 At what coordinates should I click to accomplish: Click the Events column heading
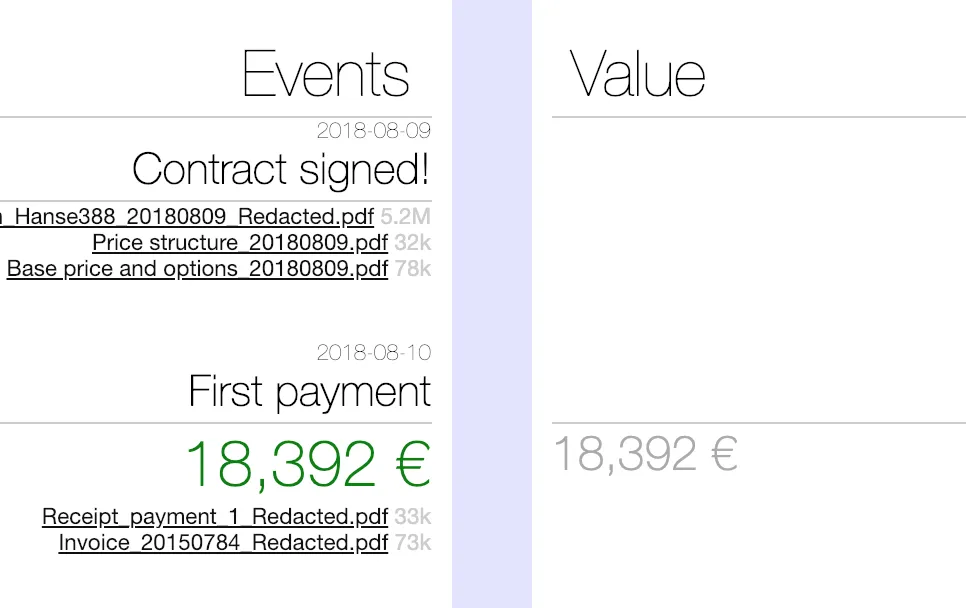coord(326,74)
